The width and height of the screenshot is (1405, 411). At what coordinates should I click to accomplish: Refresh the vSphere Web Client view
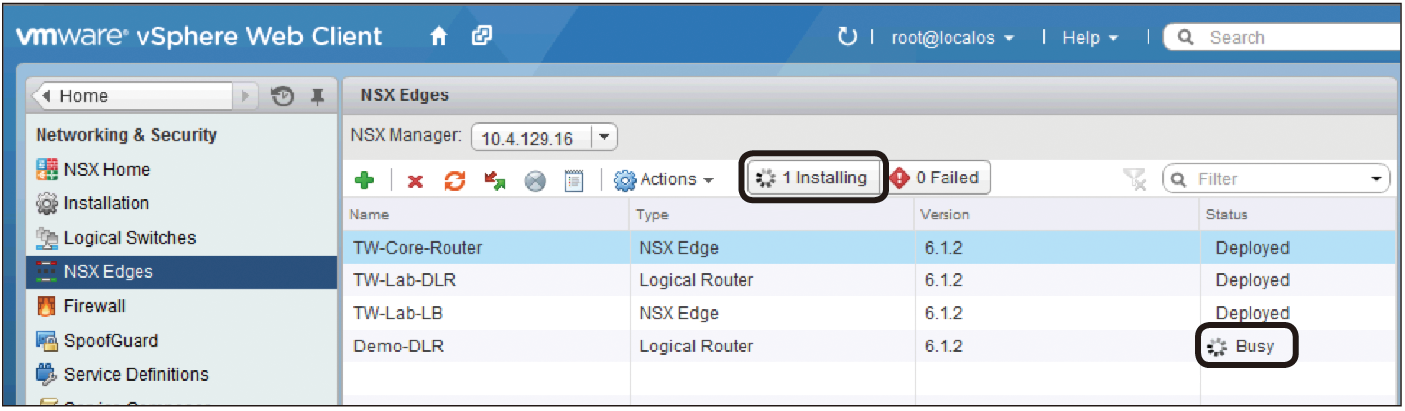pos(847,37)
